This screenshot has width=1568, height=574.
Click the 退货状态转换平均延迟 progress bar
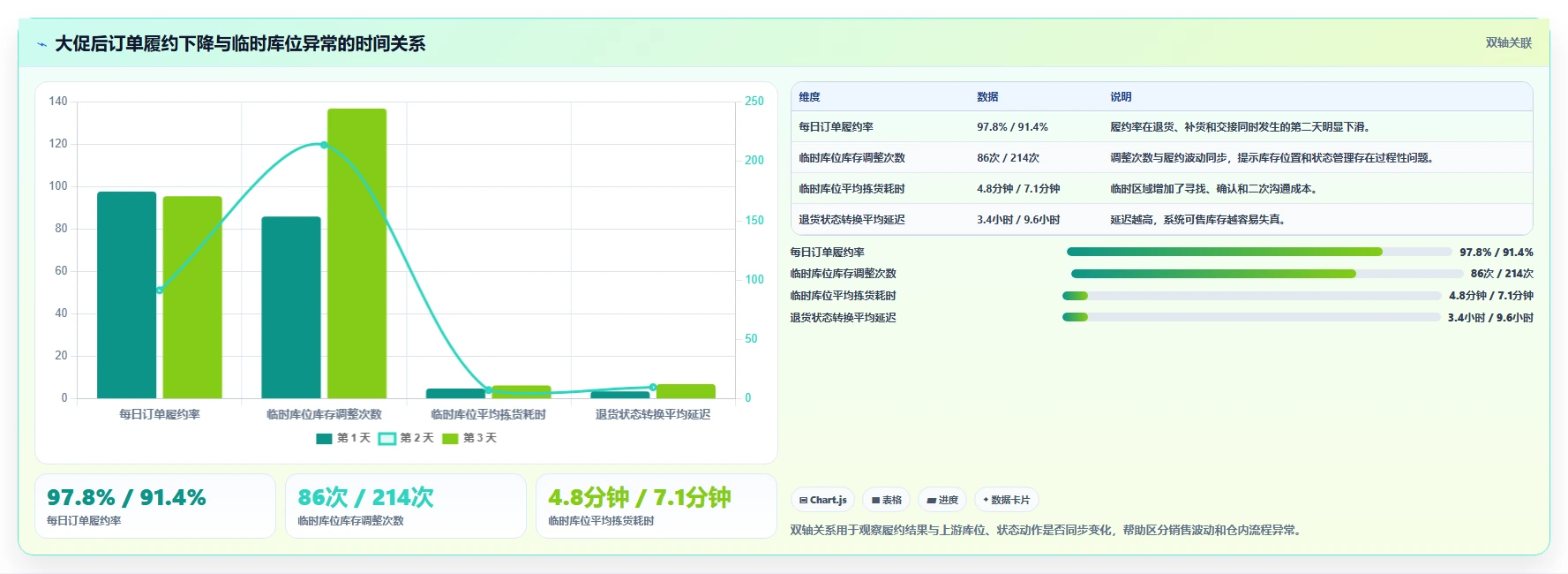(1251, 318)
